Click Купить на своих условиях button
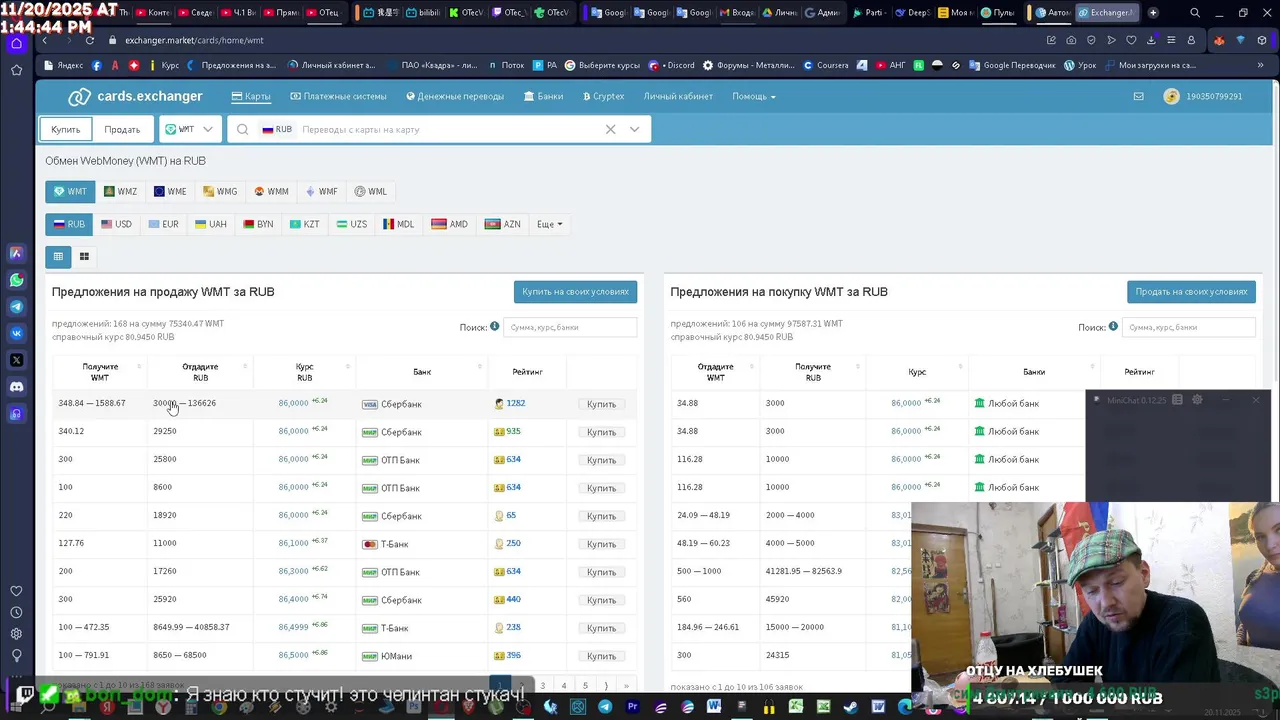1280x720 pixels. (x=575, y=292)
